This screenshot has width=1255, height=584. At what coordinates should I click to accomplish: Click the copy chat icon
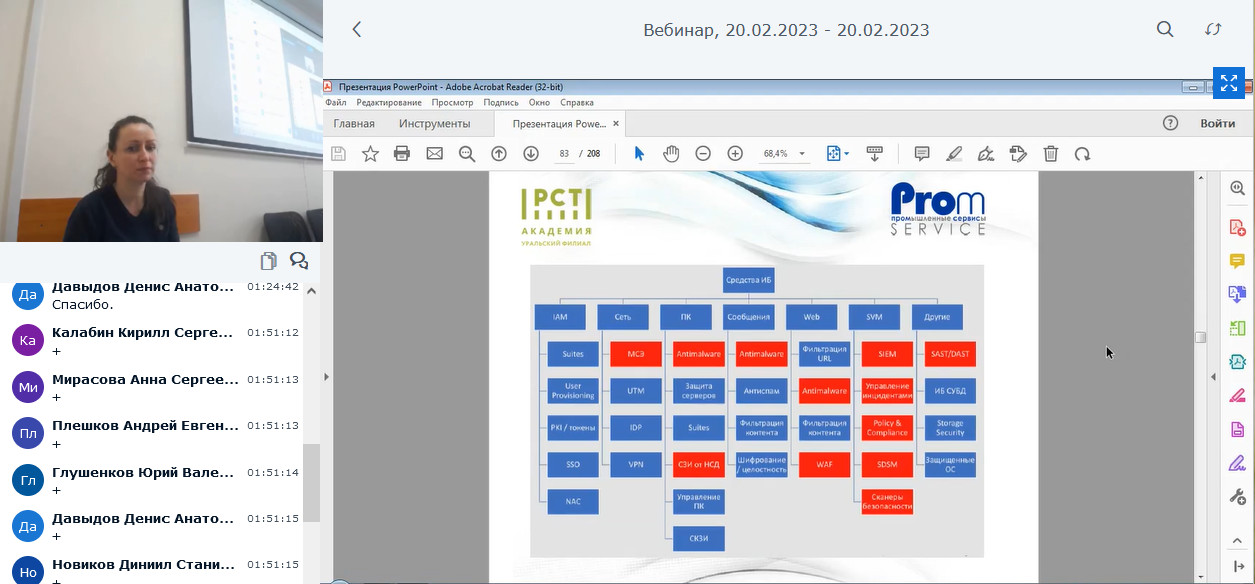(268, 261)
